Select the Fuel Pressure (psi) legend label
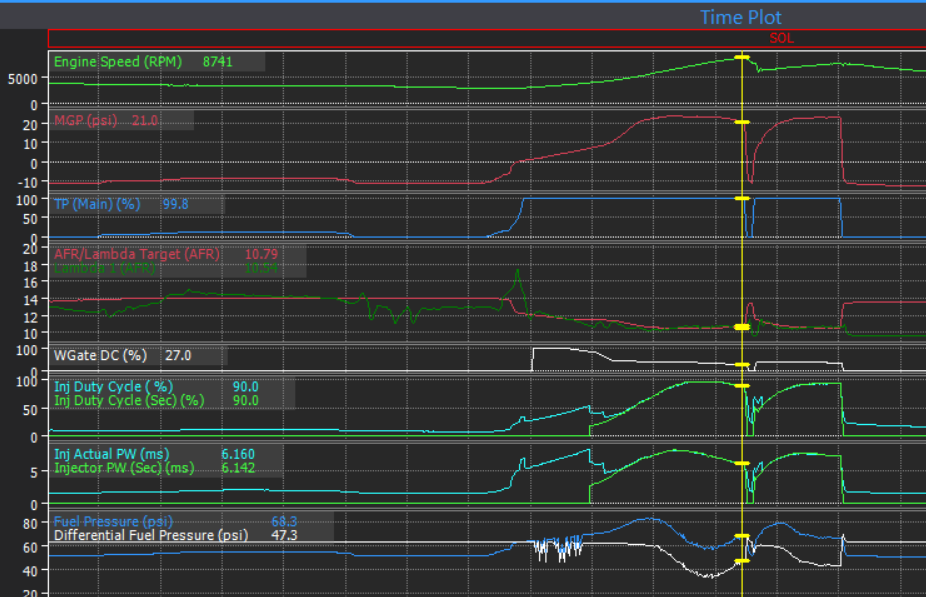 click(113, 521)
